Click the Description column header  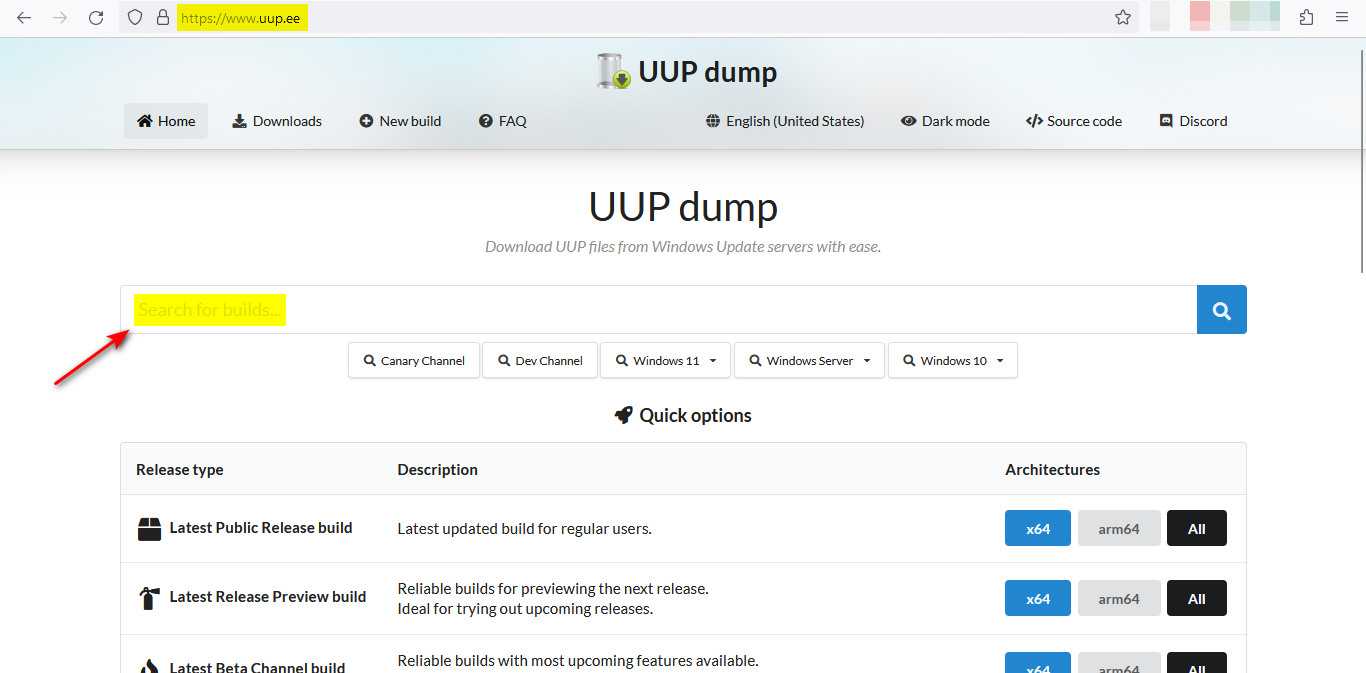tap(438, 470)
